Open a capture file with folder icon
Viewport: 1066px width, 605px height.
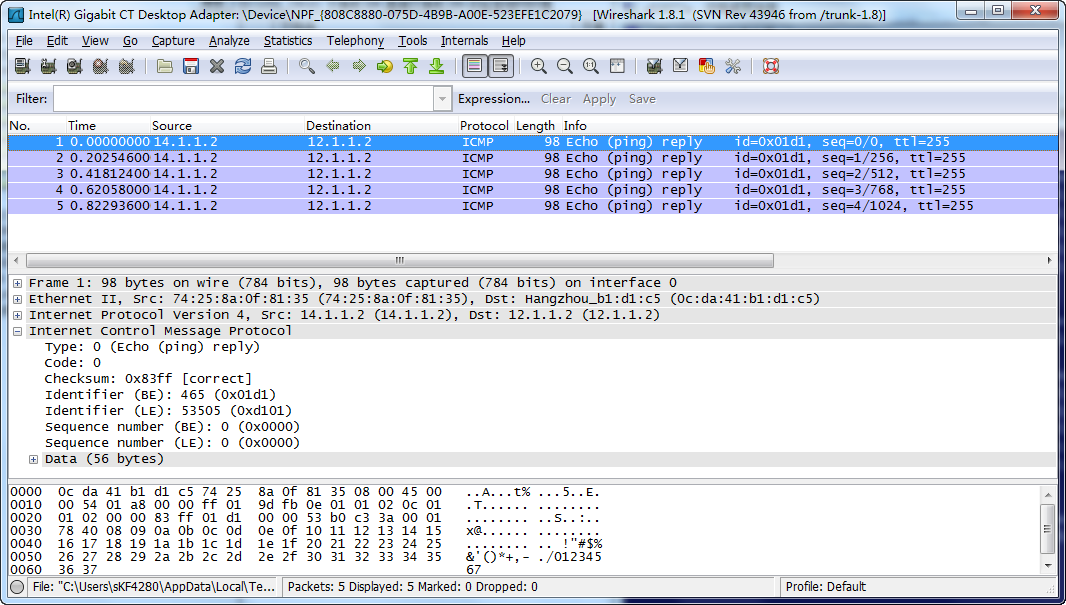(x=165, y=66)
